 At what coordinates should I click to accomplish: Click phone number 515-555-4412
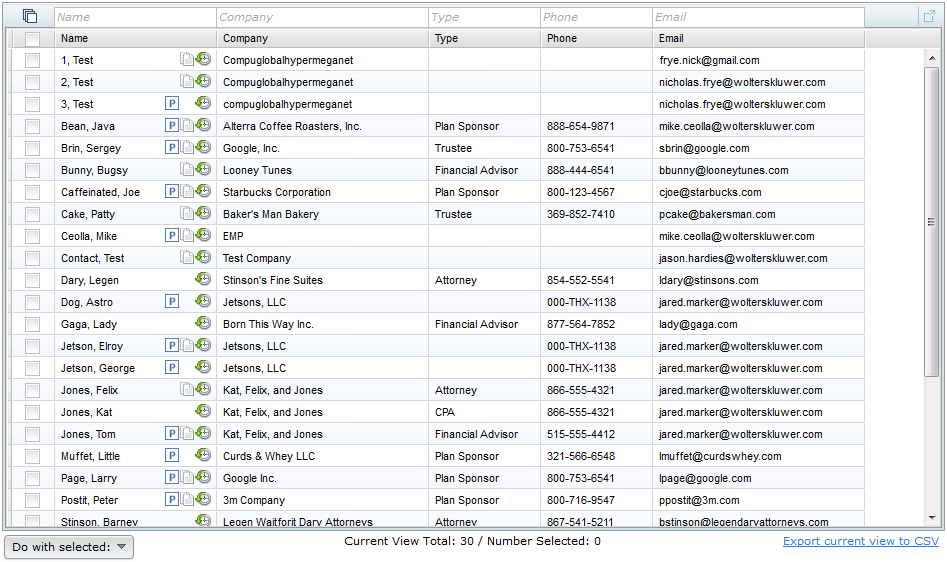(x=581, y=434)
